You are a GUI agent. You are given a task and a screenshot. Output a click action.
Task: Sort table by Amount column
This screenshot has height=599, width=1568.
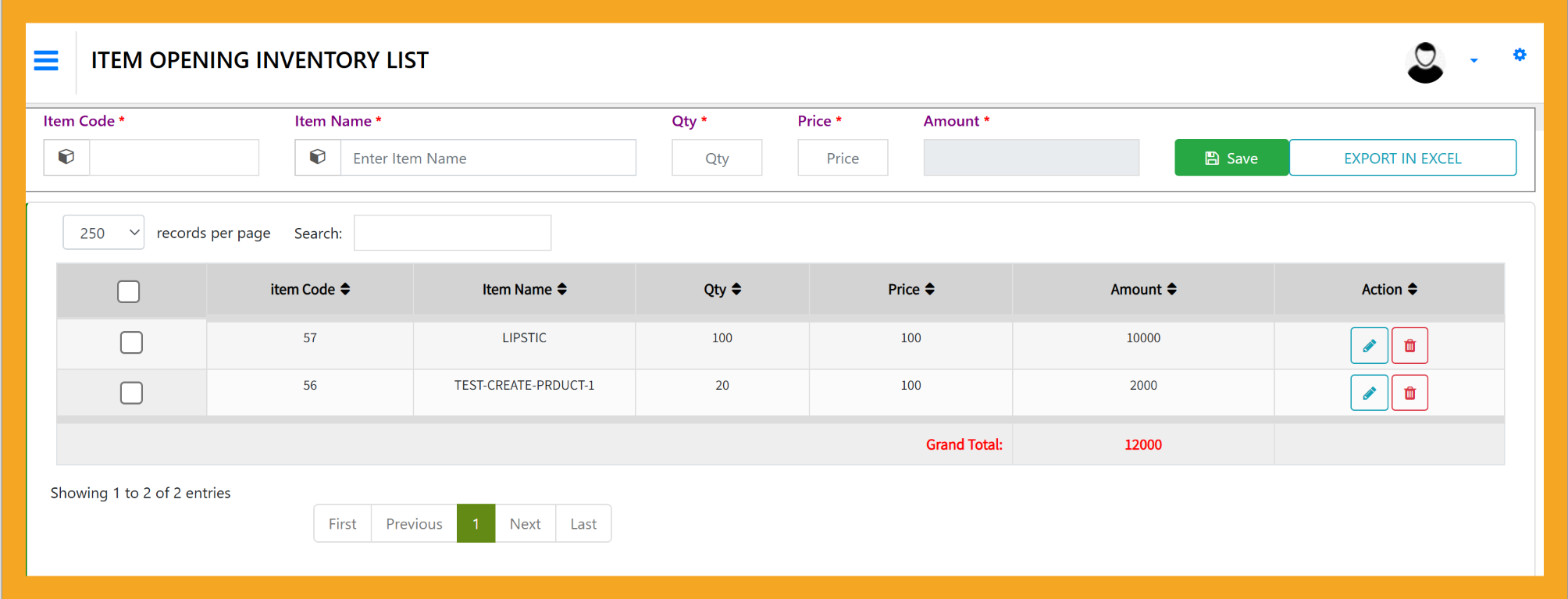[1143, 290]
